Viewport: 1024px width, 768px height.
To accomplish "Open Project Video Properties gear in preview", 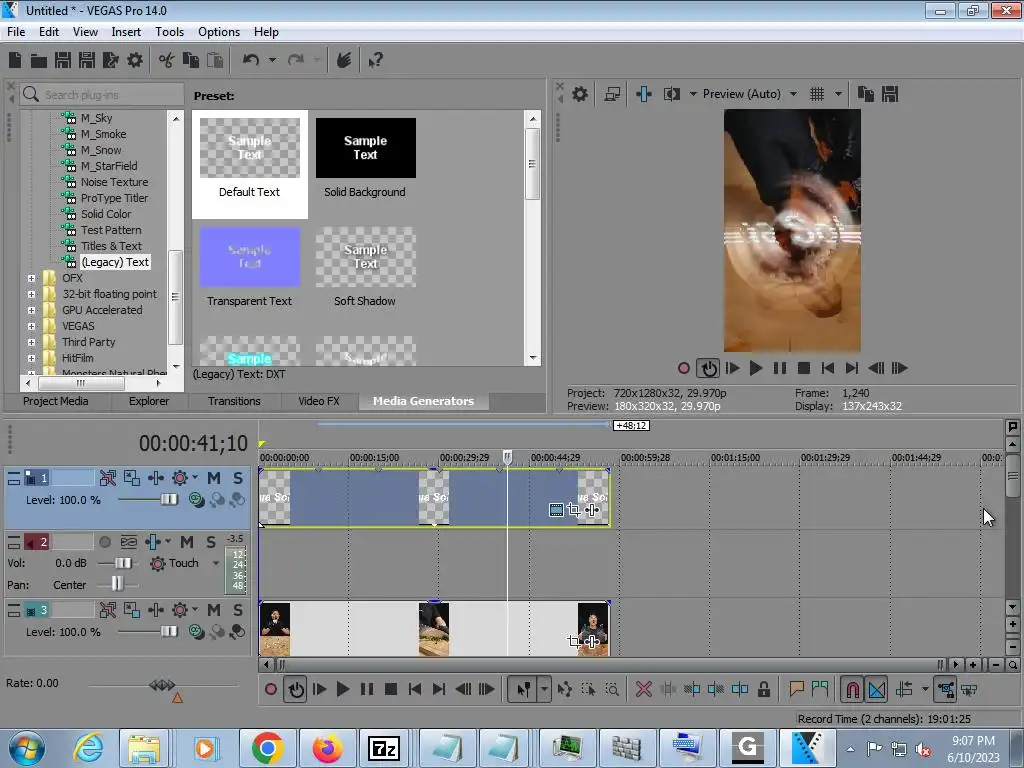I will pyautogui.click(x=580, y=94).
